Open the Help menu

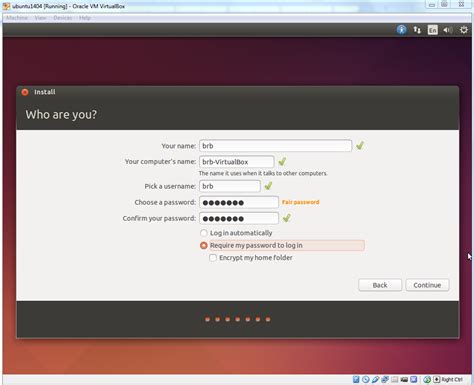pyautogui.click(x=85, y=18)
